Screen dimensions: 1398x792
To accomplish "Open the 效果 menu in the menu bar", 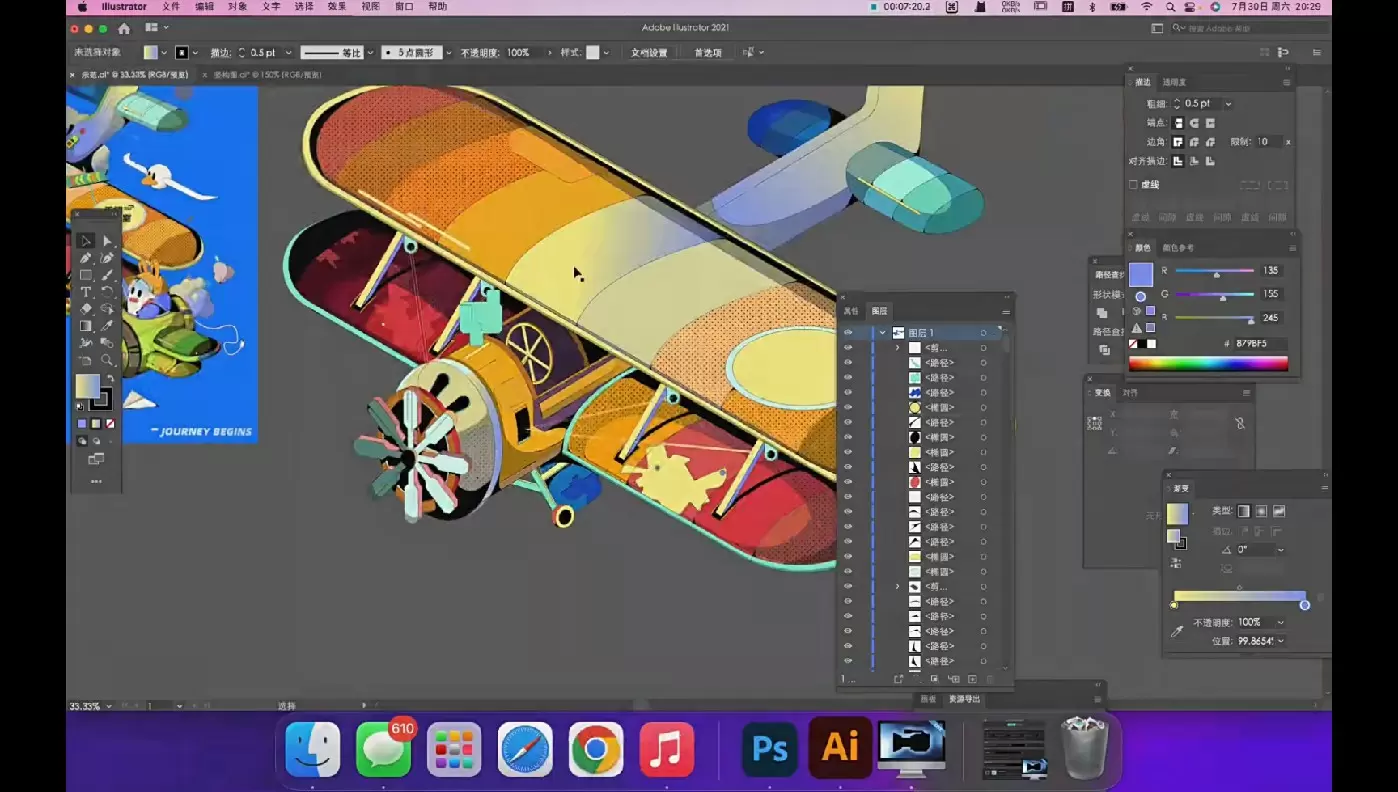I will click(337, 7).
